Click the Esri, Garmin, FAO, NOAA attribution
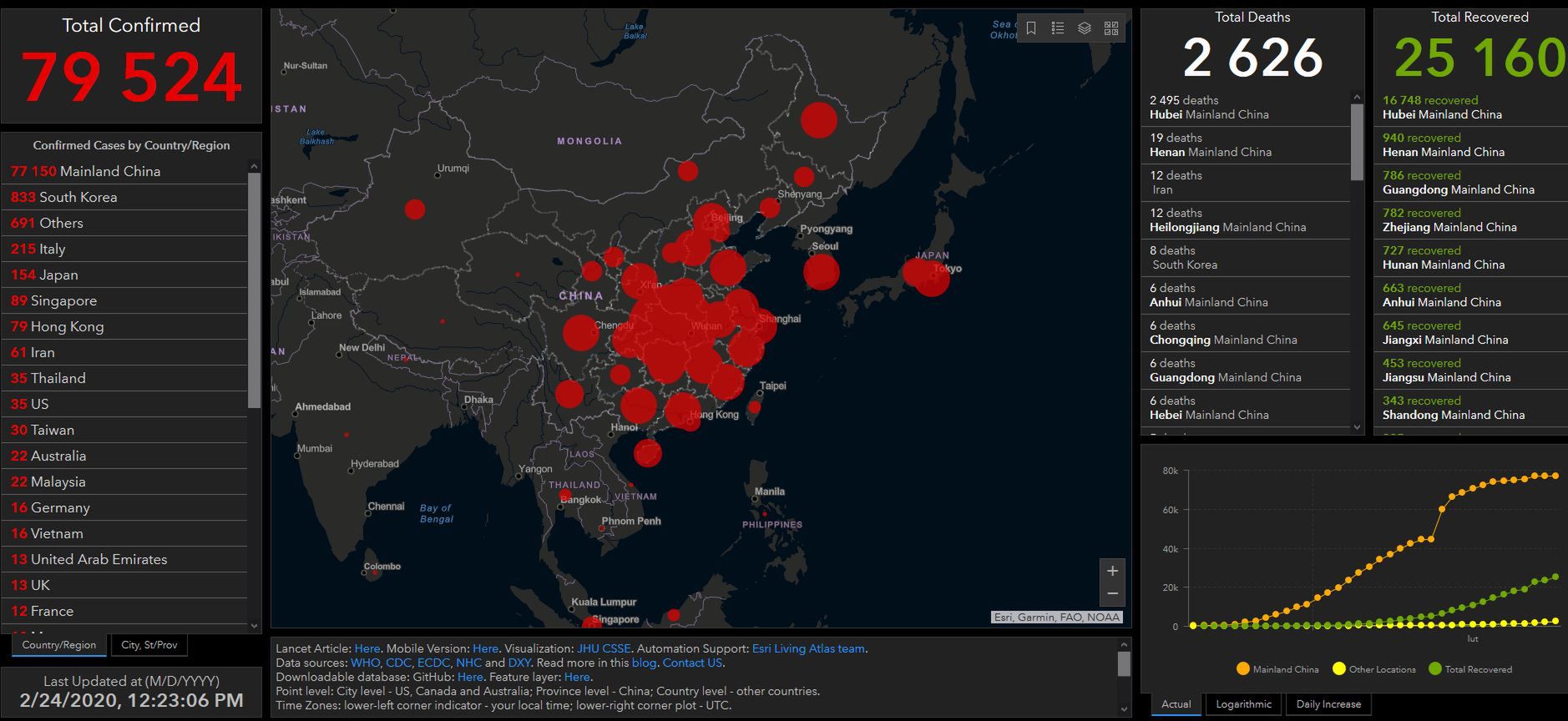The width and height of the screenshot is (1568, 721). point(1056,618)
